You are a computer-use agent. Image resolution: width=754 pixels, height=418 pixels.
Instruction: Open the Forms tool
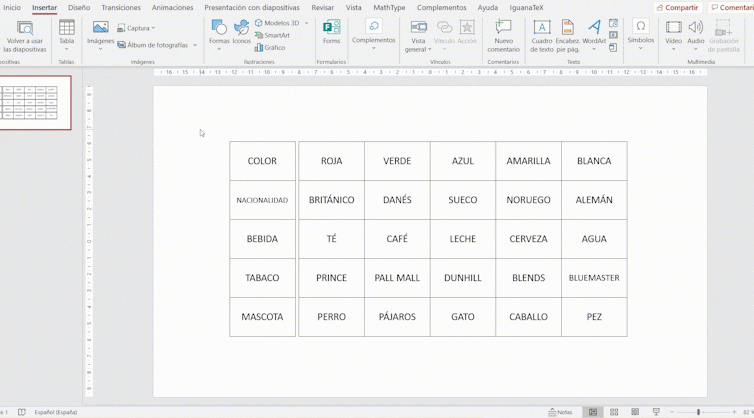[x=331, y=32]
